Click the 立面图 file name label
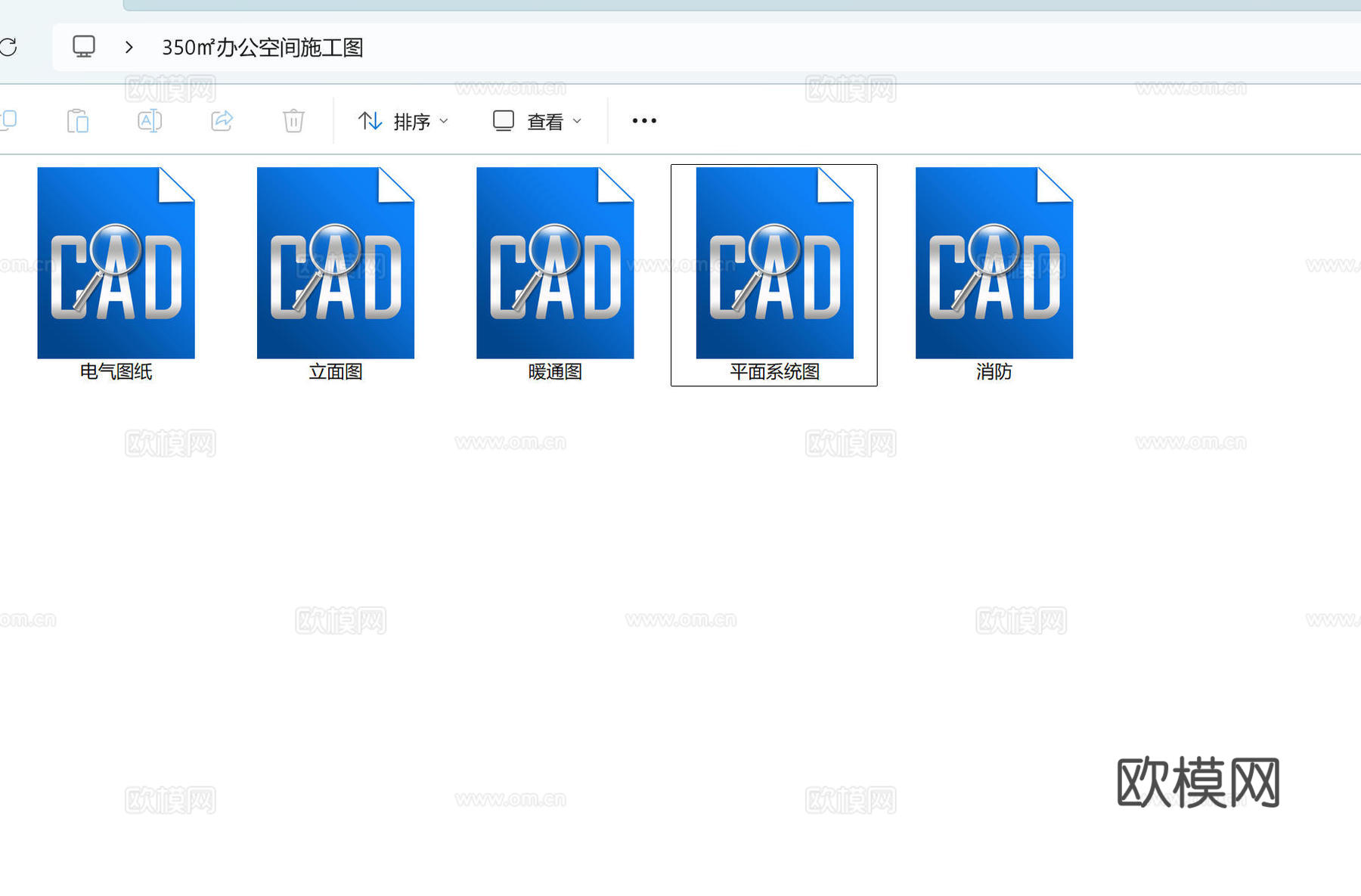 [336, 371]
